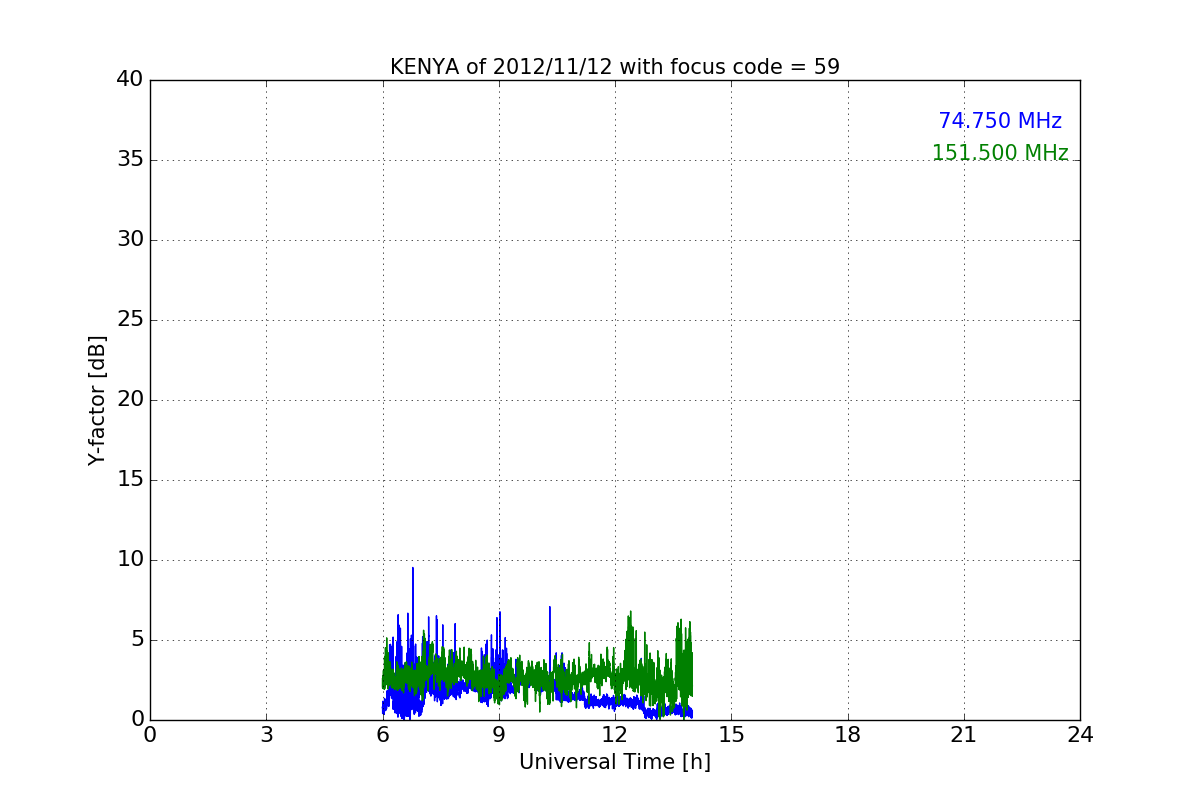Click the y-axis tick label '40'

point(130,80)
